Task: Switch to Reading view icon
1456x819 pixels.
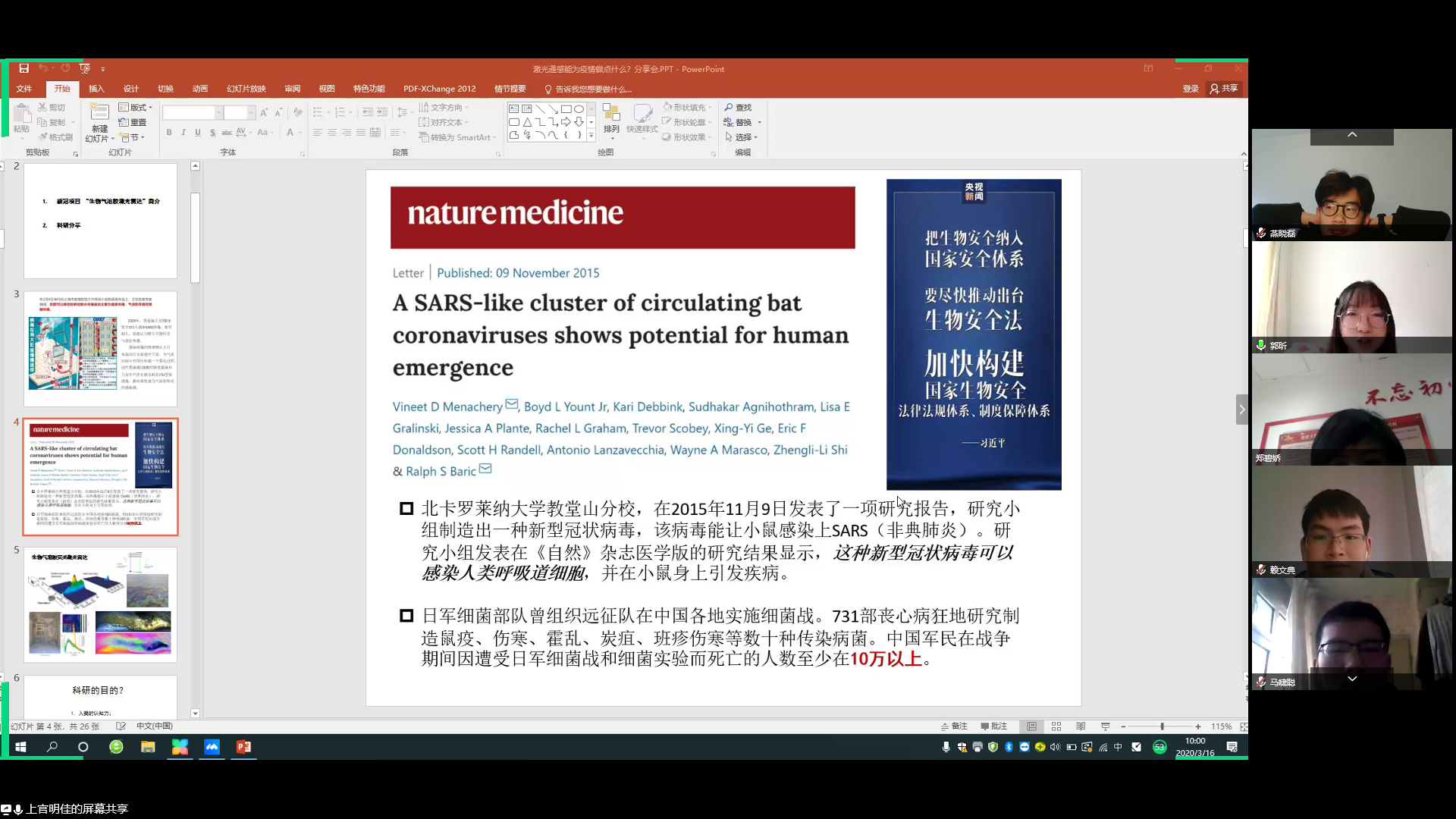Action: (x=1081, y=726)
